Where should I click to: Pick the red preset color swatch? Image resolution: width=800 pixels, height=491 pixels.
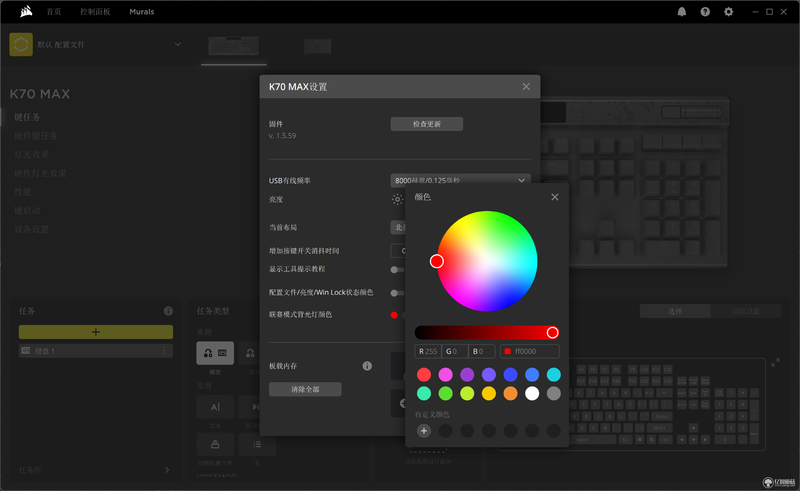pyautogui.click(x=424, y=375)
